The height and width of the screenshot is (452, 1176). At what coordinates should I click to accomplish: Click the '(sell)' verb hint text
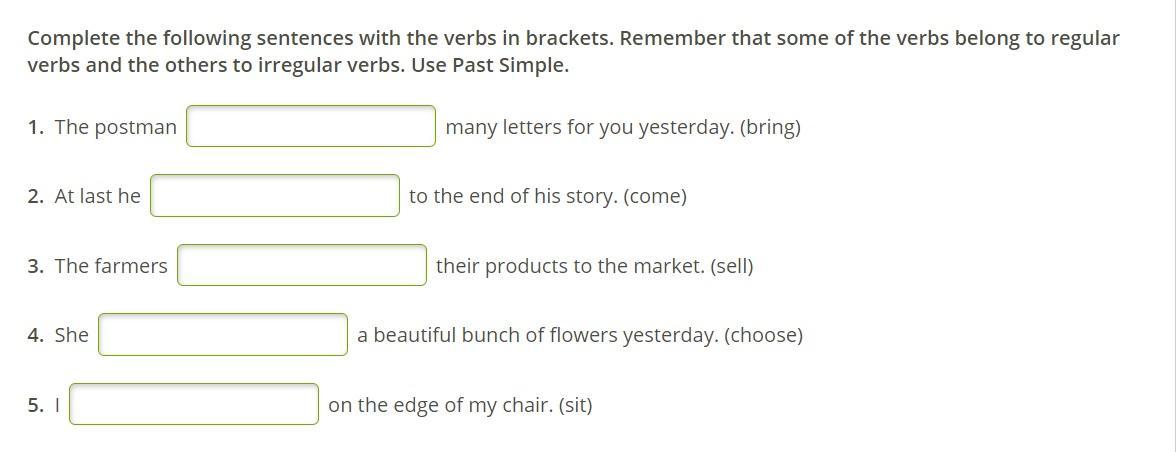[x=731, y=266]
